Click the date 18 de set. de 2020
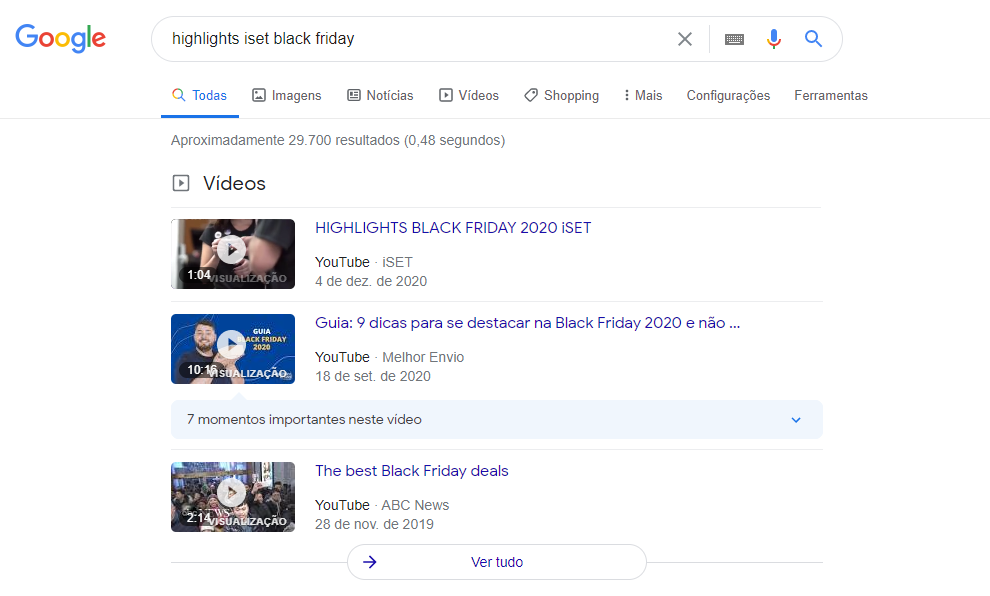This screenshot has width=990, height=596. [373, 376]
